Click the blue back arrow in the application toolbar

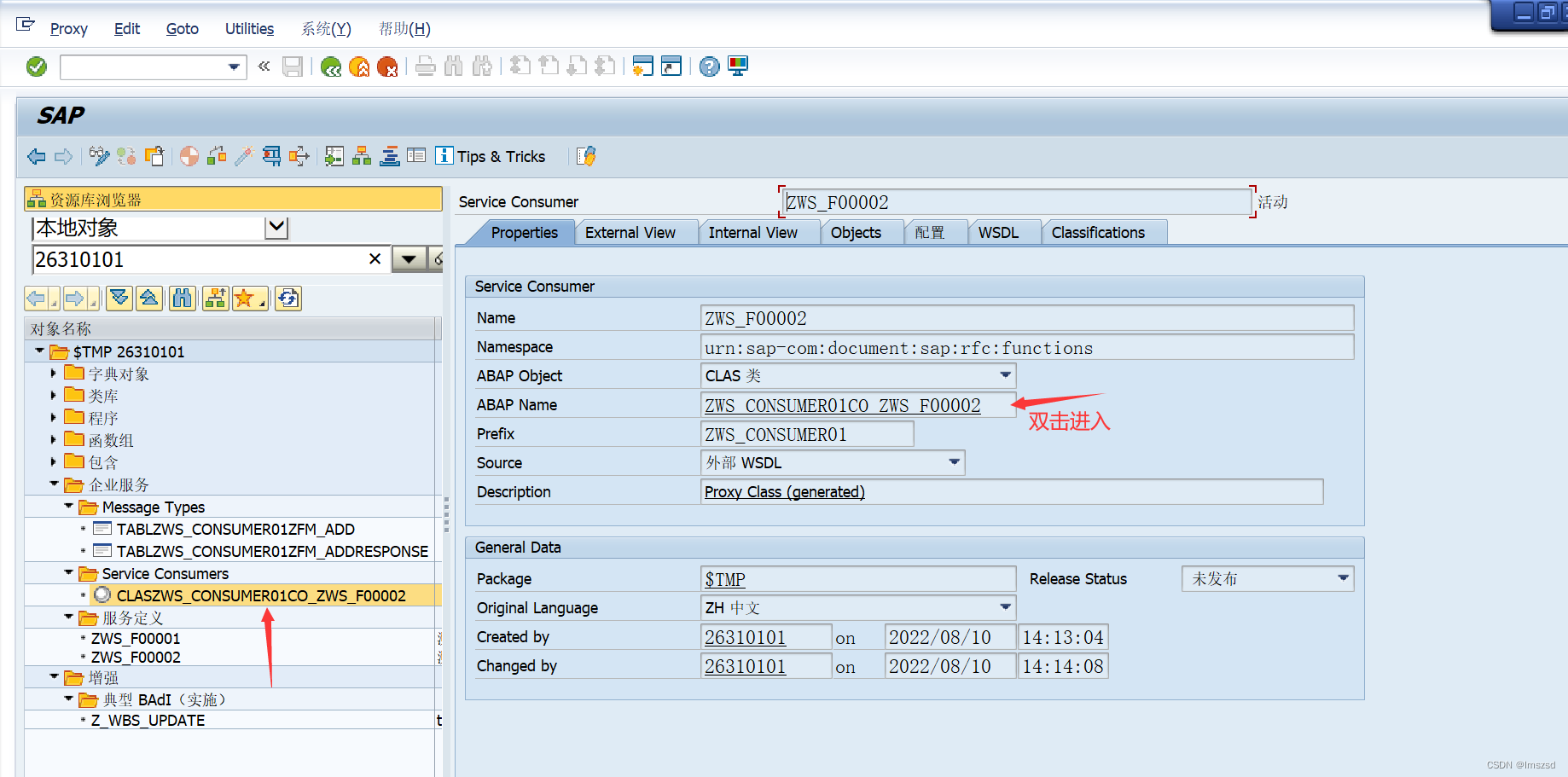click(x=37, y=156)
